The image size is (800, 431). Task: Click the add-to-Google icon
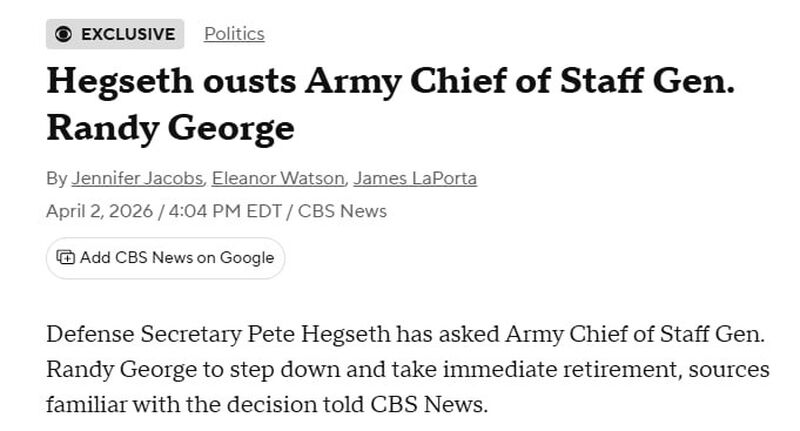(66, 258)
